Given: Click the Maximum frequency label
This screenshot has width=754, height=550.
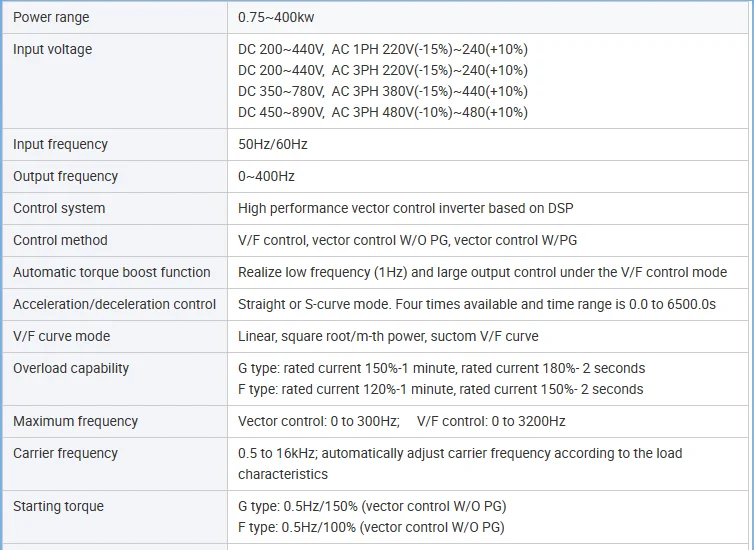Looking at the screenshot, I should pyautogui.click(x=73, y=421).
